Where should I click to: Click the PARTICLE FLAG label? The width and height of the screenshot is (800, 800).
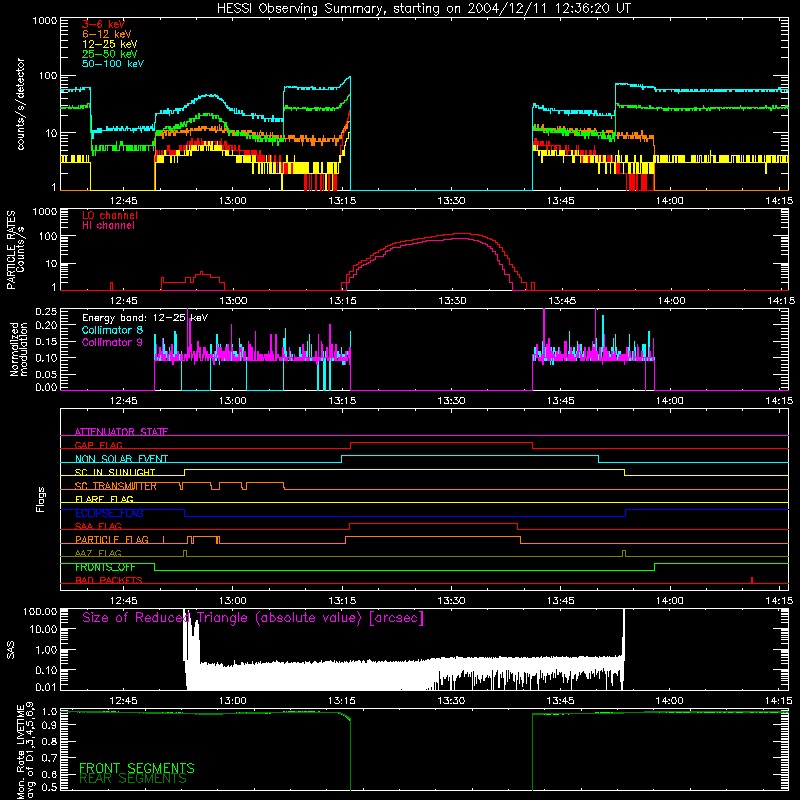(112, 539)
